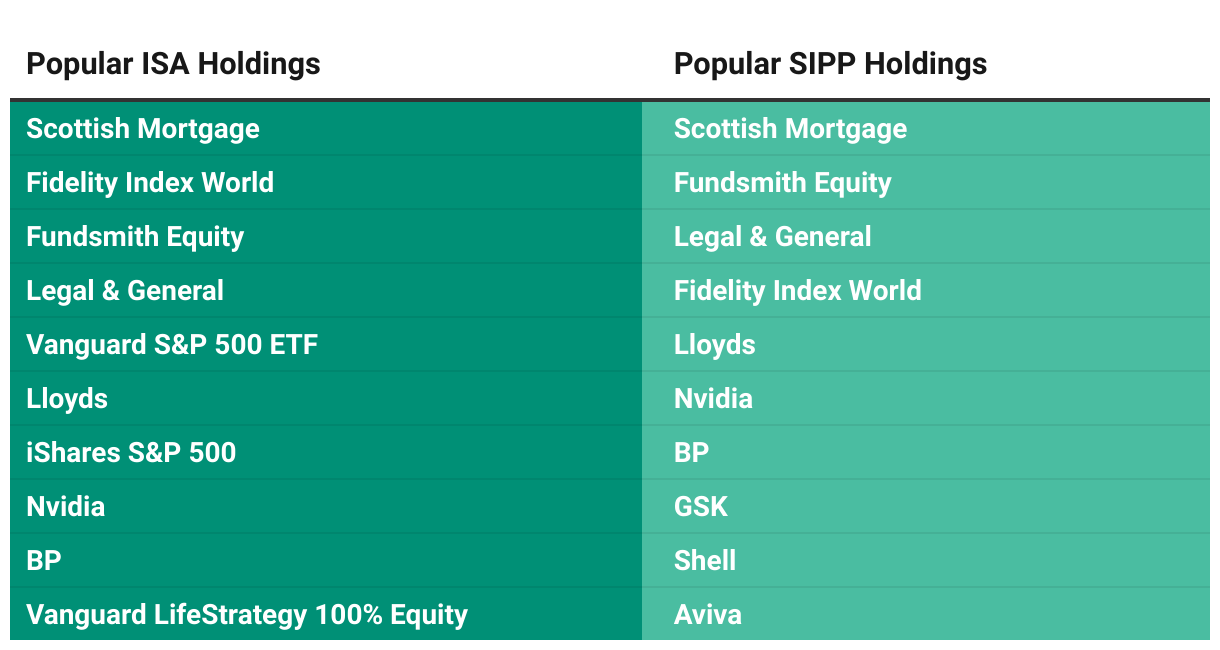
Task: Select Fidelity Index World in SIPP column
Action: click(x=798, y=291)
